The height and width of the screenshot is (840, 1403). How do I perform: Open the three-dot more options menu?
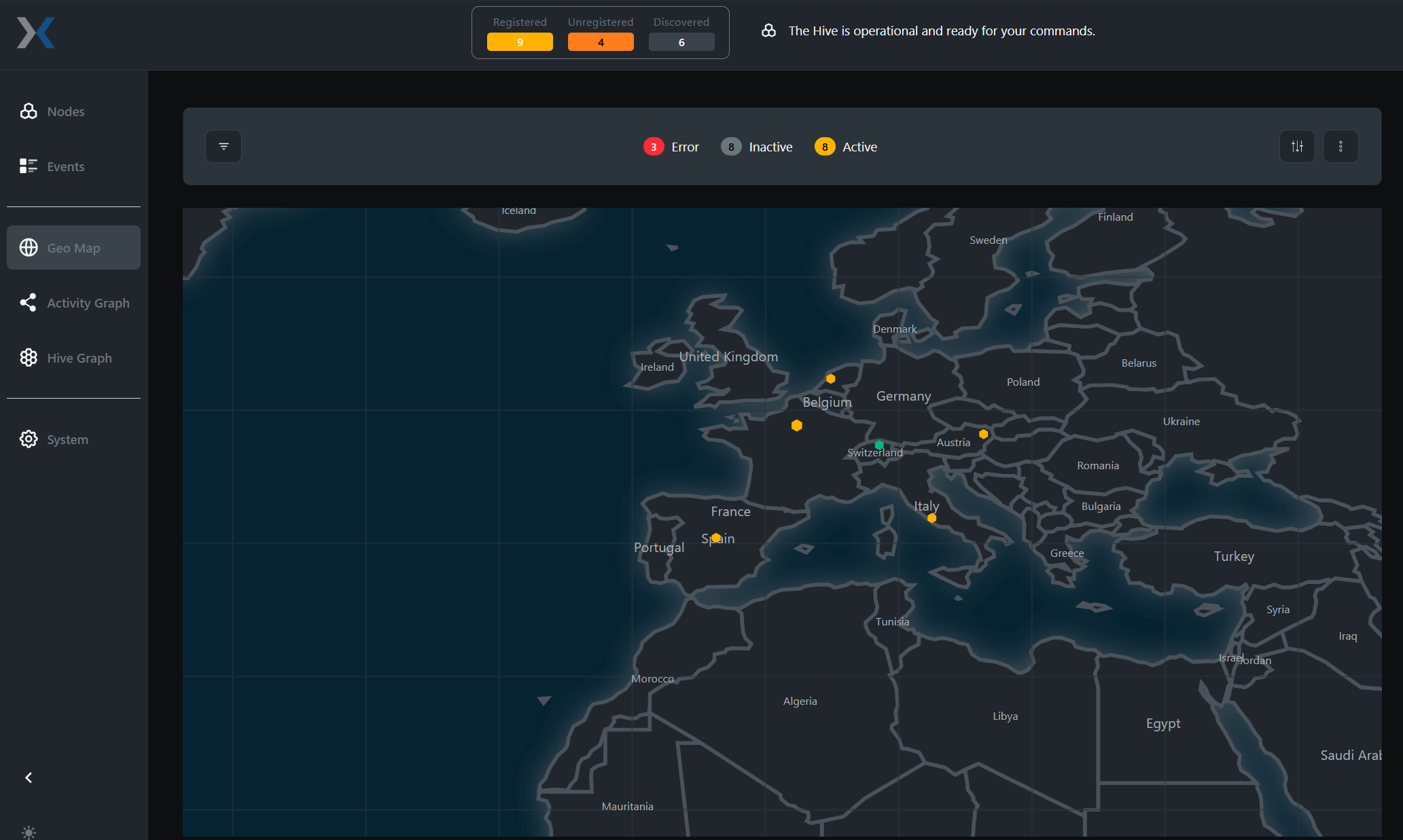coord(1340,147)
